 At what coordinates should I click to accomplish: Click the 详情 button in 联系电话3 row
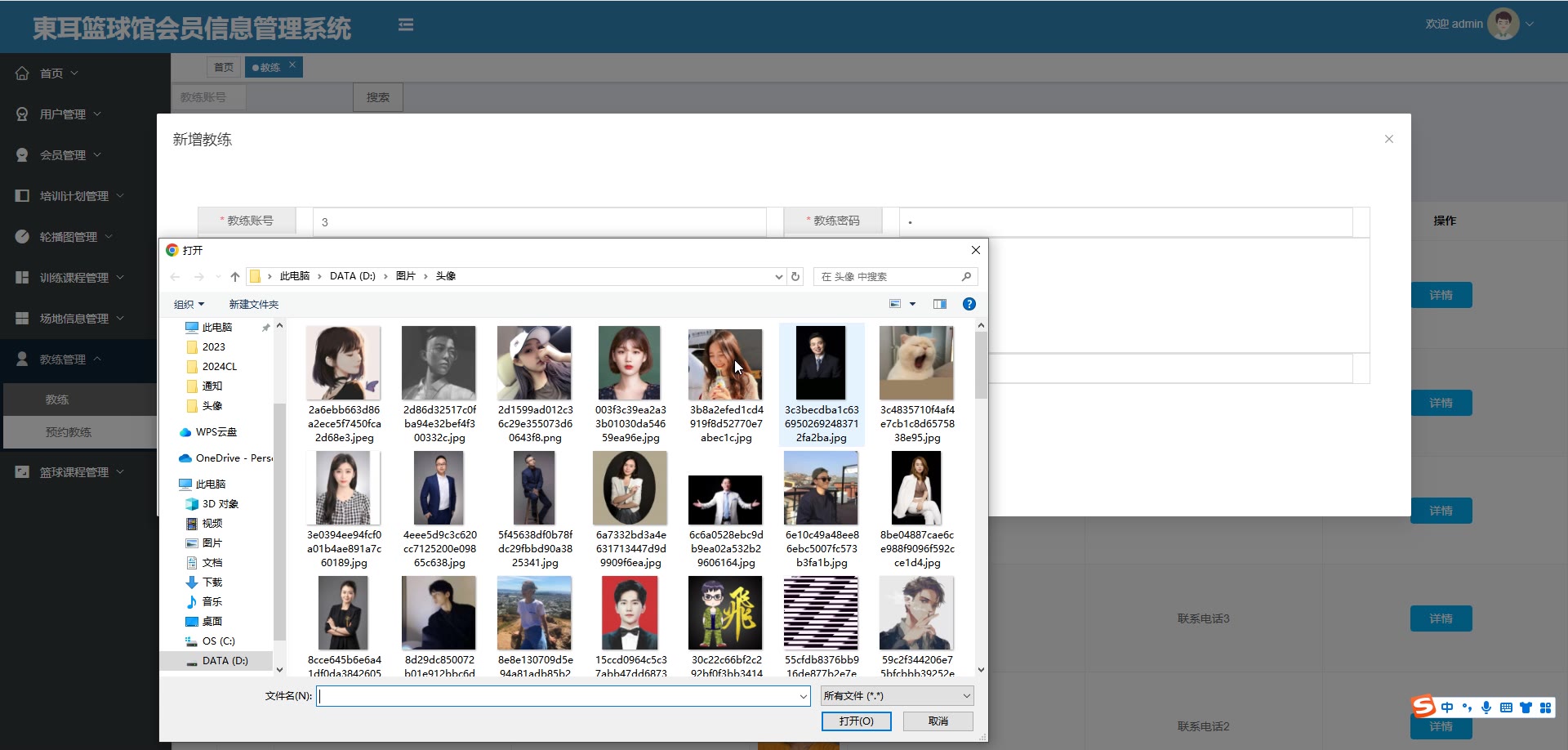pos(1441,618)
